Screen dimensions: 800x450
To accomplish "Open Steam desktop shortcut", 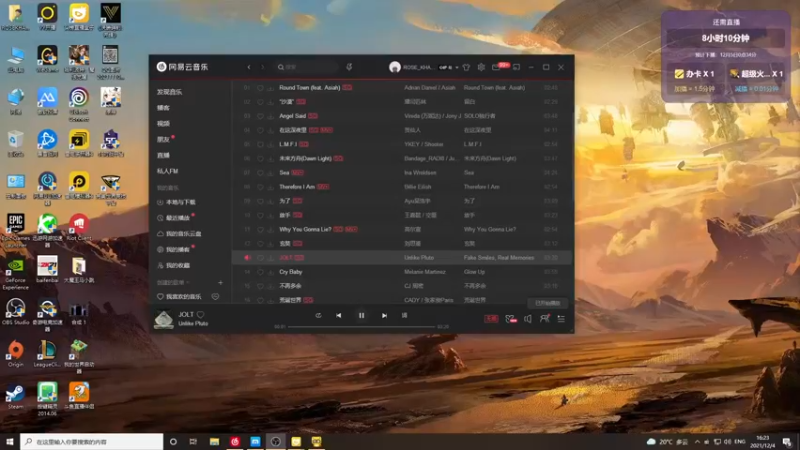I will (15, 396).
